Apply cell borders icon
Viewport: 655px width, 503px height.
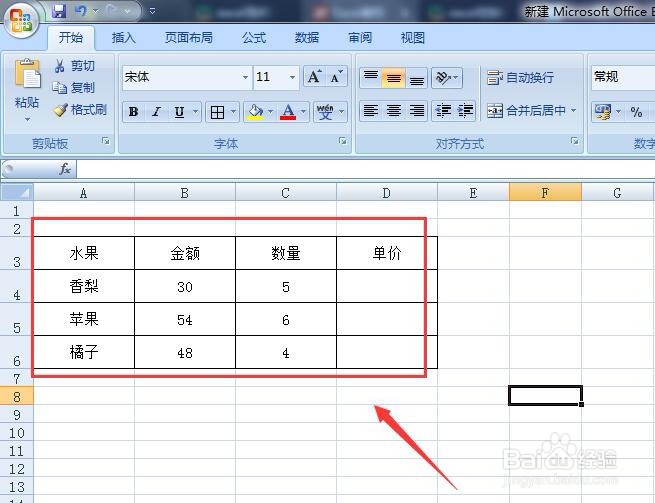[217, 112]
